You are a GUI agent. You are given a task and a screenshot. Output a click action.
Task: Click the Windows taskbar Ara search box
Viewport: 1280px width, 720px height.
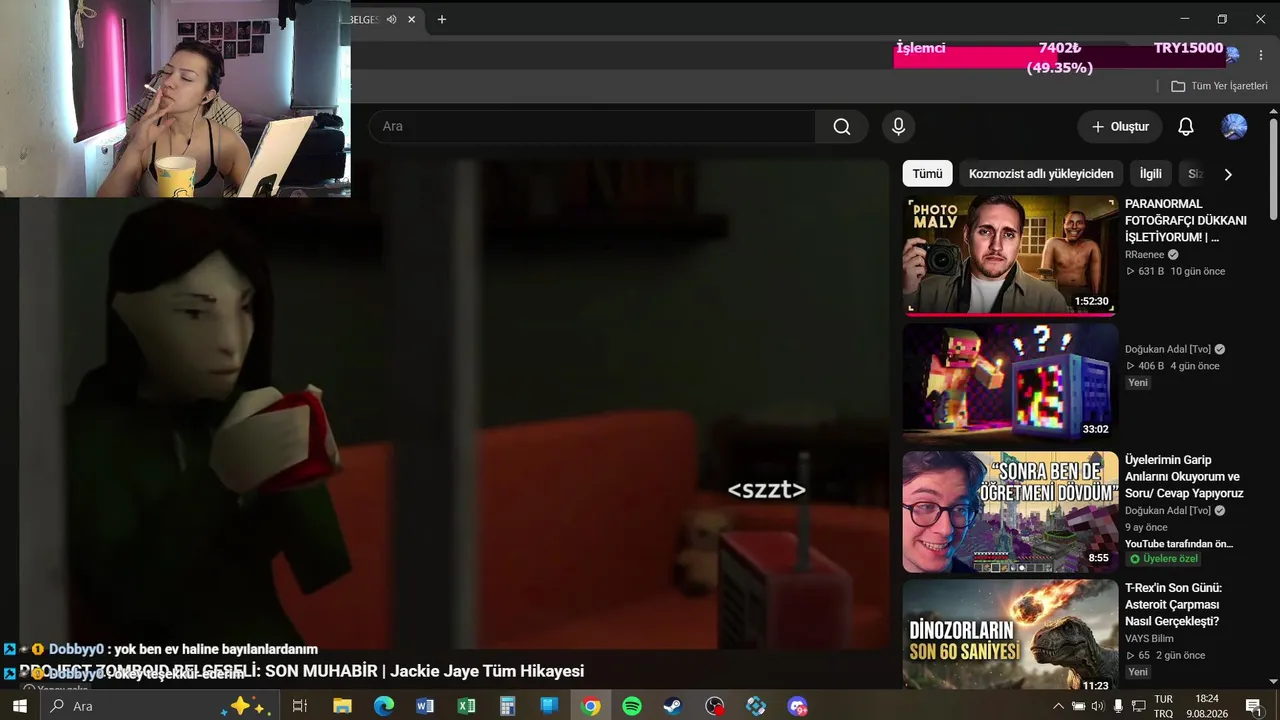(160, 706)
